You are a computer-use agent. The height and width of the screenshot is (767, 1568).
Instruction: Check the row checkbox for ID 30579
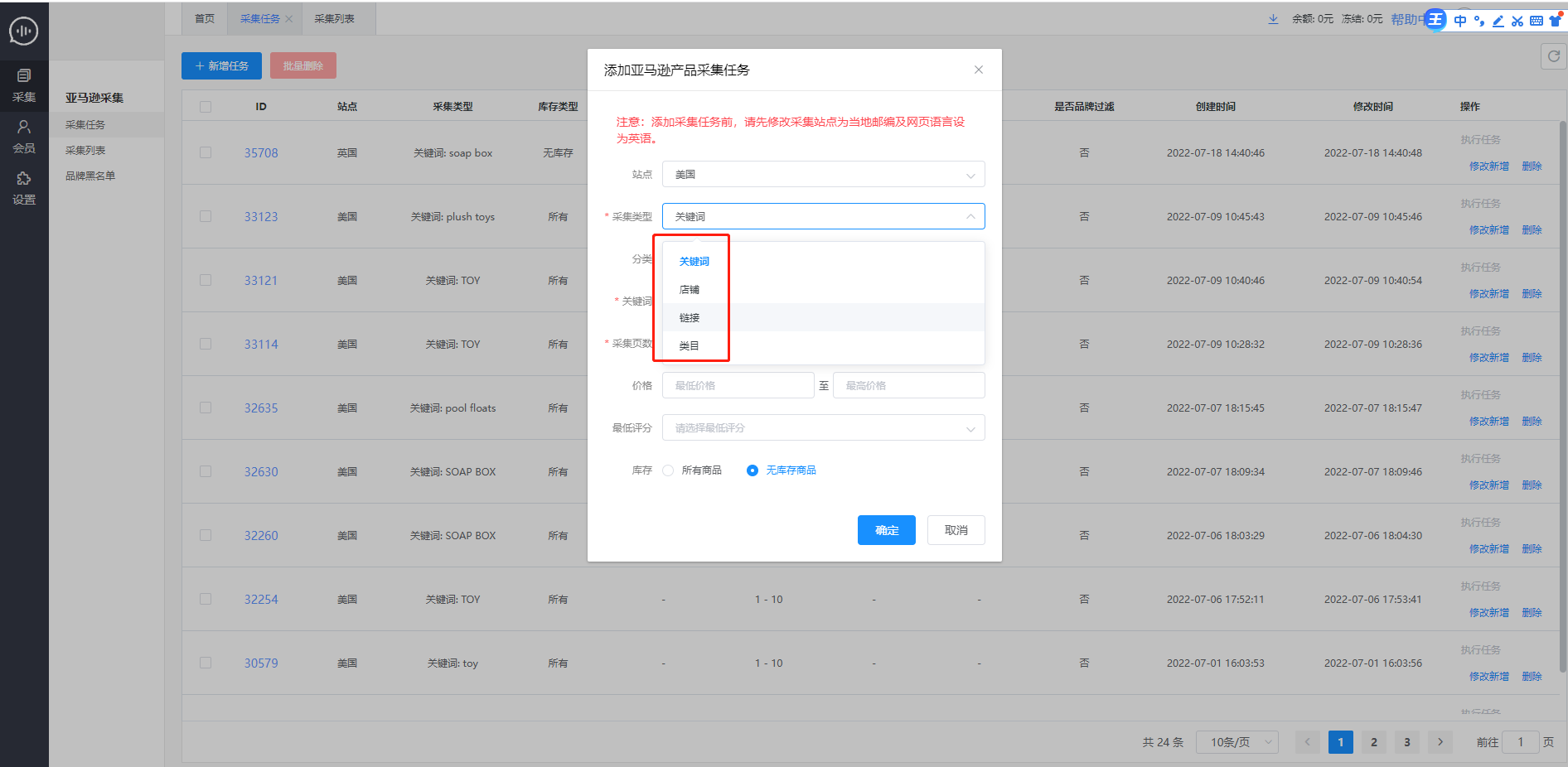point(206,663)
